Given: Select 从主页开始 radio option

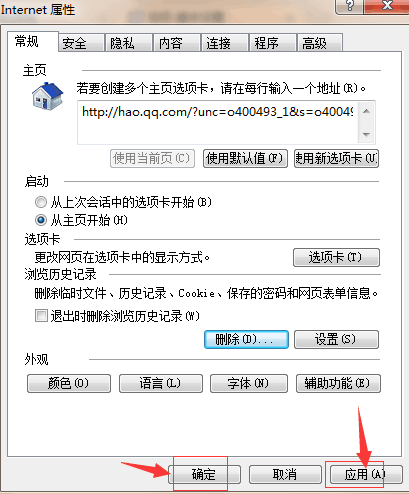Looking at the screenshot, I should pos(41,220).
